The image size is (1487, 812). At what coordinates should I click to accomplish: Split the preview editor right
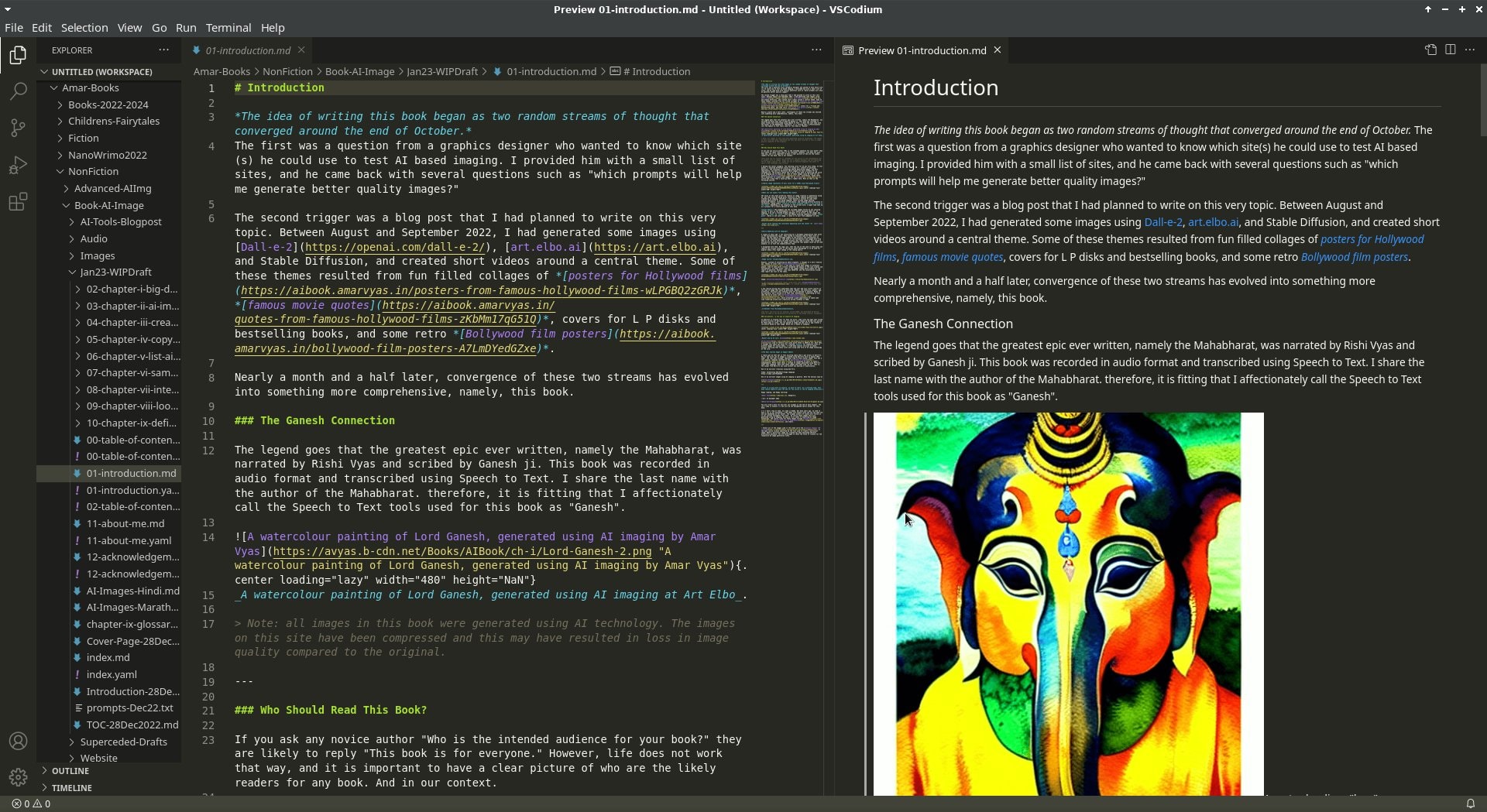(x=1450, y=50)
